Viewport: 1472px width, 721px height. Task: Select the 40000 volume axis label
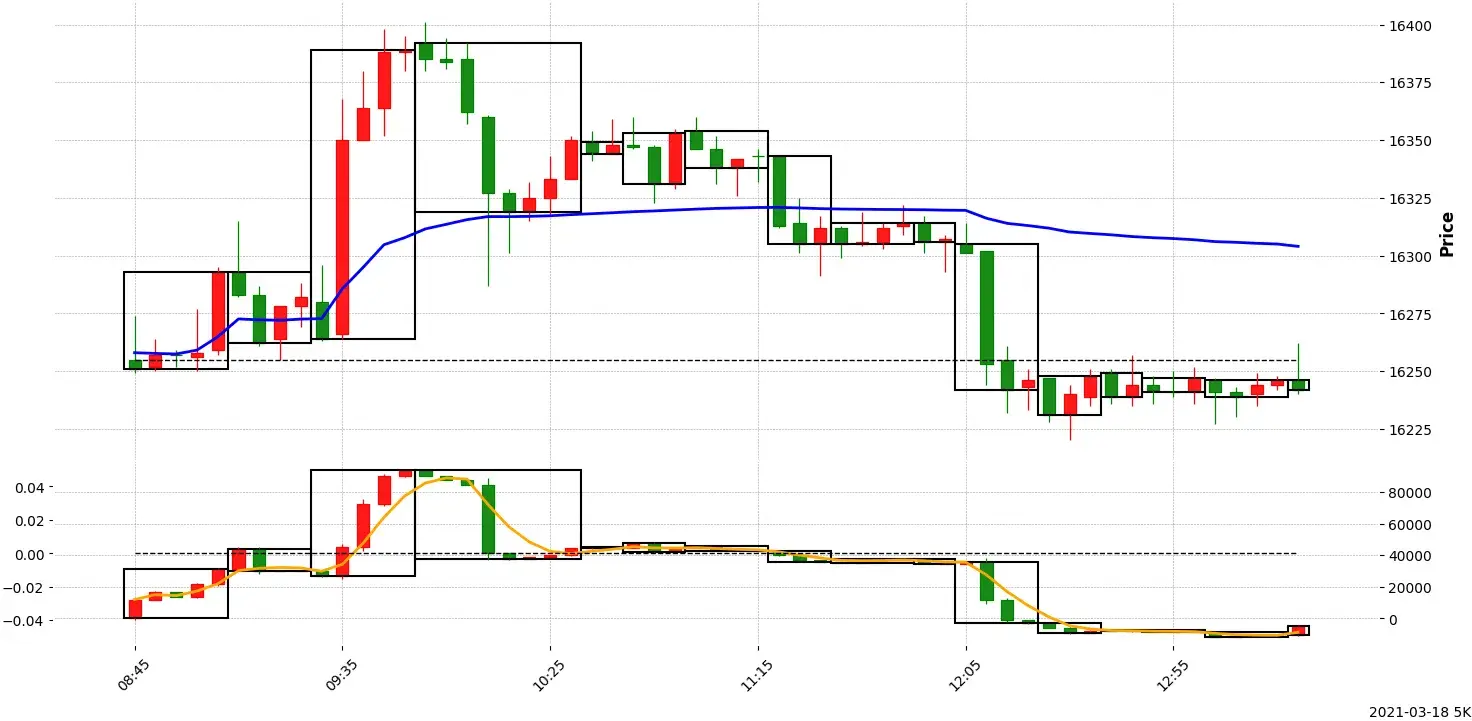(x=1411, y=556)
